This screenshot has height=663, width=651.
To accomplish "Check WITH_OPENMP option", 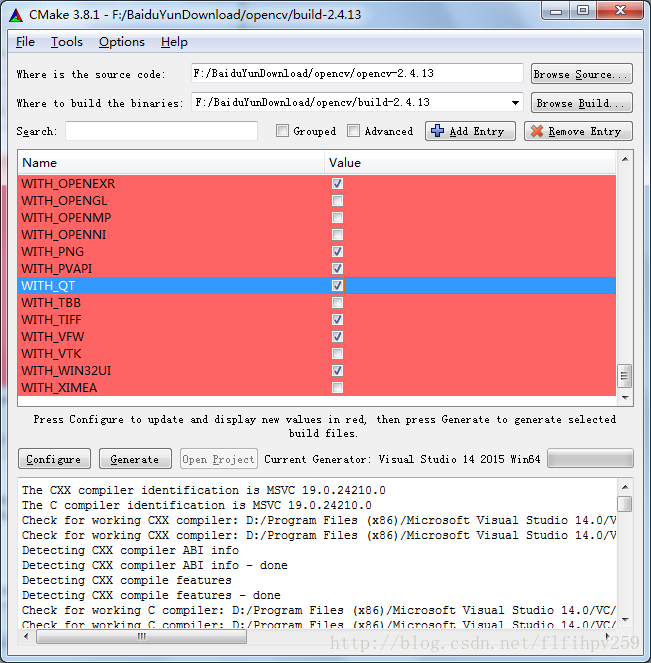I will [337, 218].
